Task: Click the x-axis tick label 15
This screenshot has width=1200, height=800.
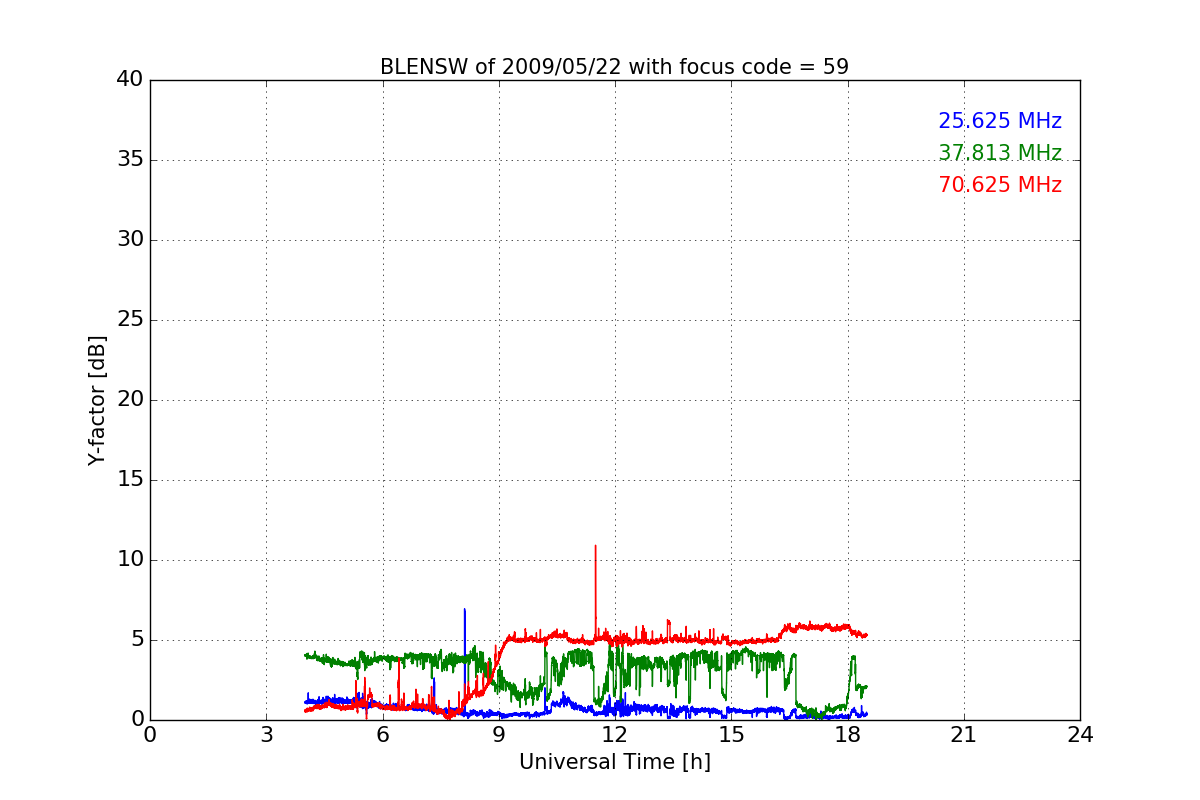Action: pyautogui.click(x=731, y=735)
